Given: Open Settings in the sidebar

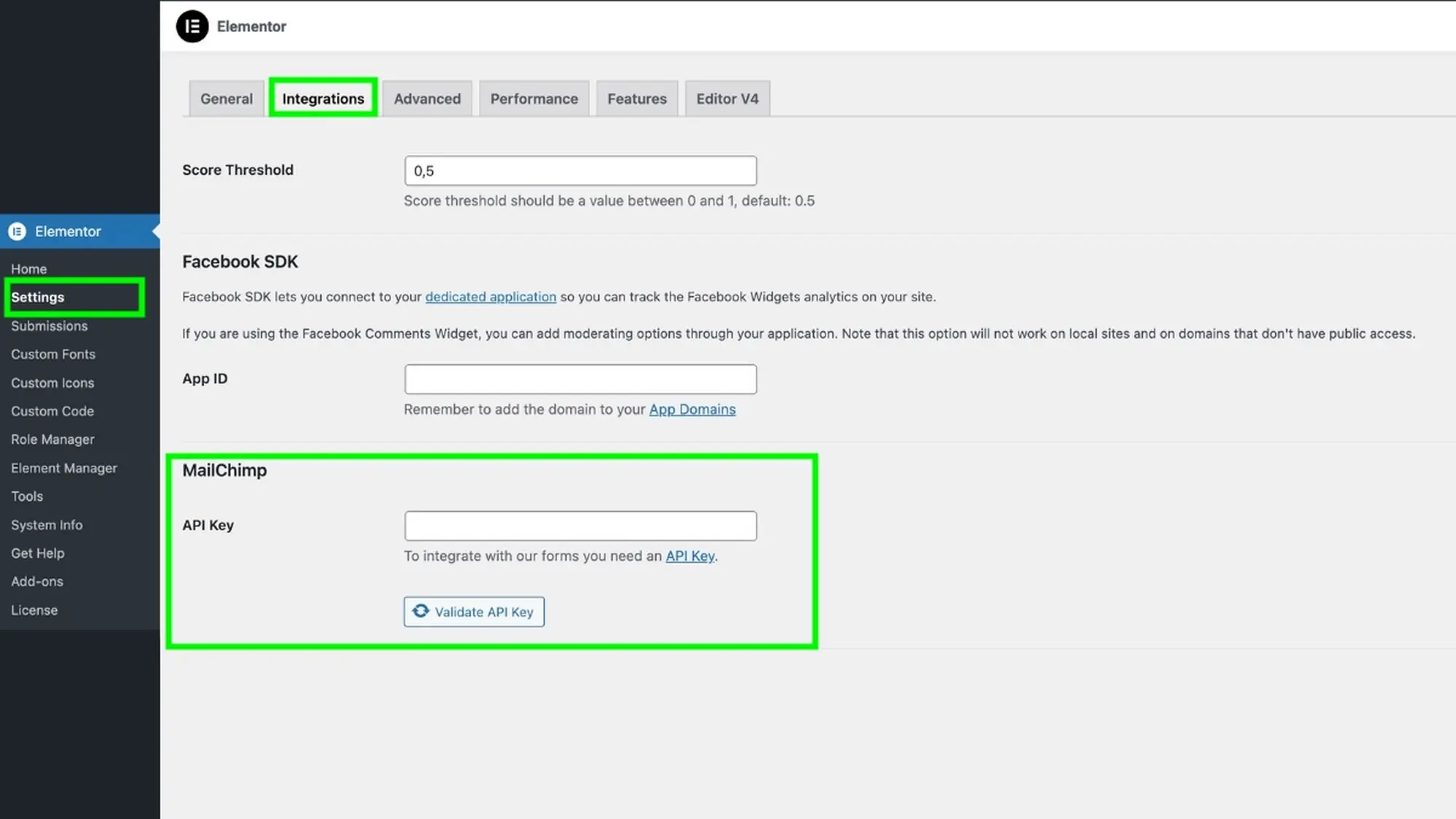Looking at the screenshot, I should 38,297.
